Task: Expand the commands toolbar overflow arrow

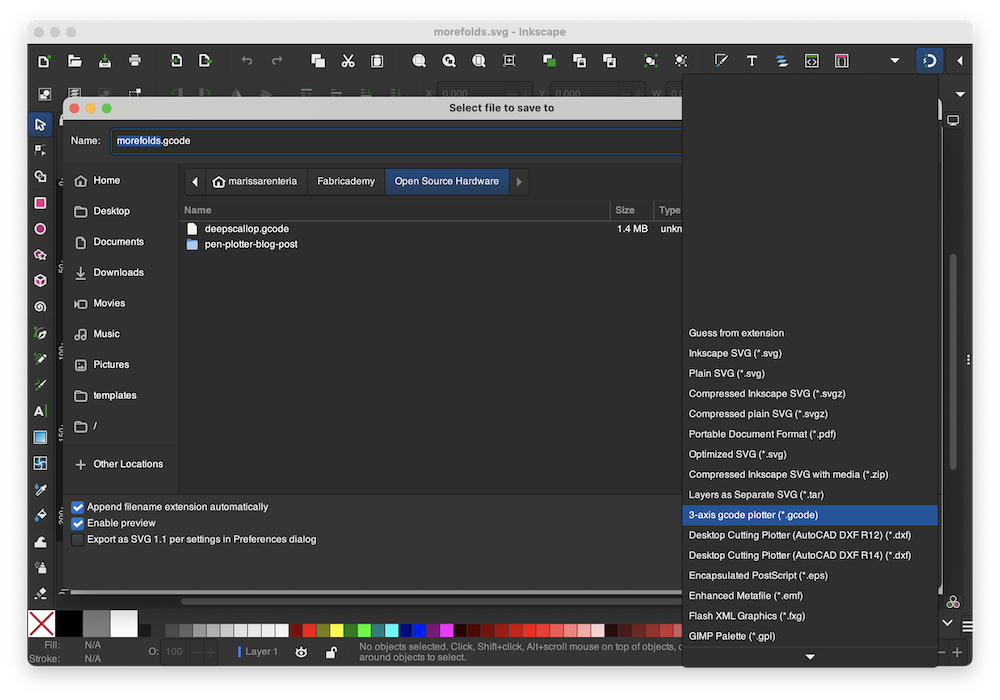Action: 895,61
